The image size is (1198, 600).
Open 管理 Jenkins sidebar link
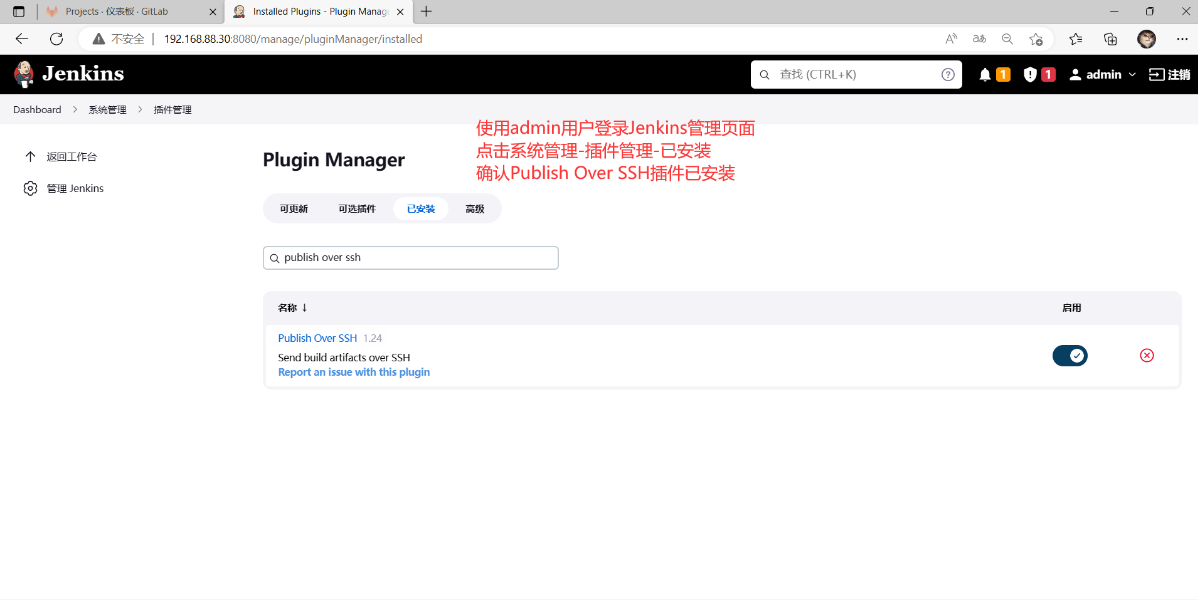(x=75, y=188)
